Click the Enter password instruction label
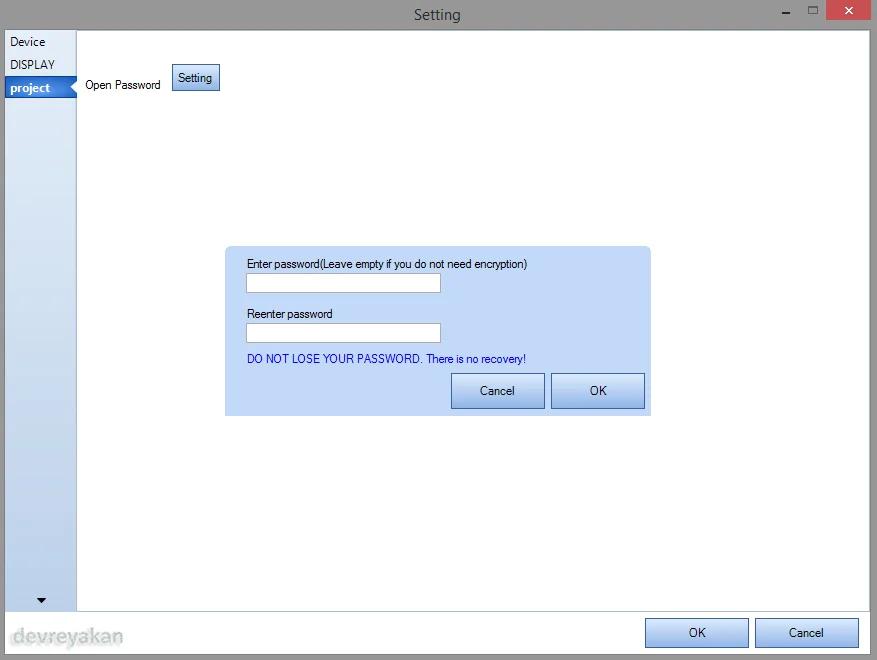Image resolution: width=877 pixels, height=660 pixels. pyautogui.click(x=387, y=264)
